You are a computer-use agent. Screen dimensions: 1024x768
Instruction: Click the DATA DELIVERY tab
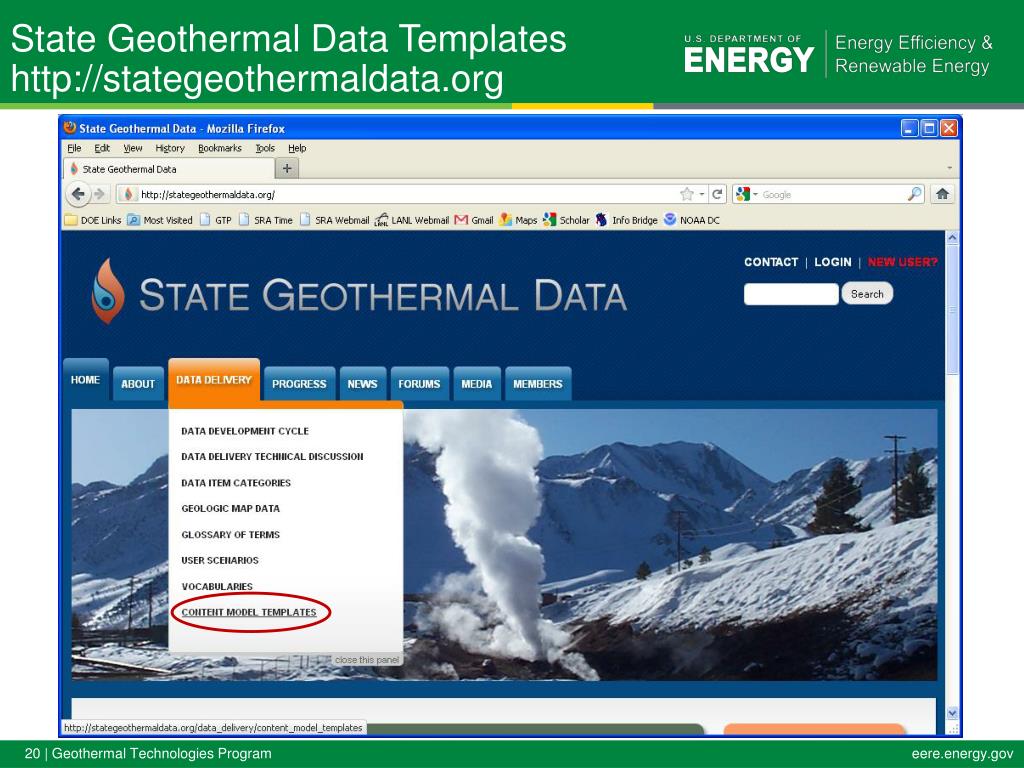point(214,379)
